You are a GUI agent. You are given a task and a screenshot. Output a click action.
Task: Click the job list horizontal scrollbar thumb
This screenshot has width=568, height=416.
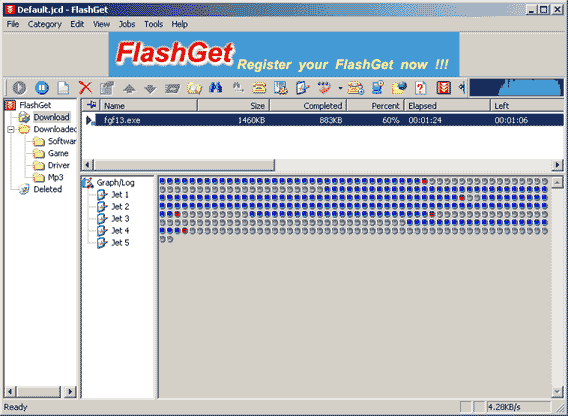click(x=184, y=165)
